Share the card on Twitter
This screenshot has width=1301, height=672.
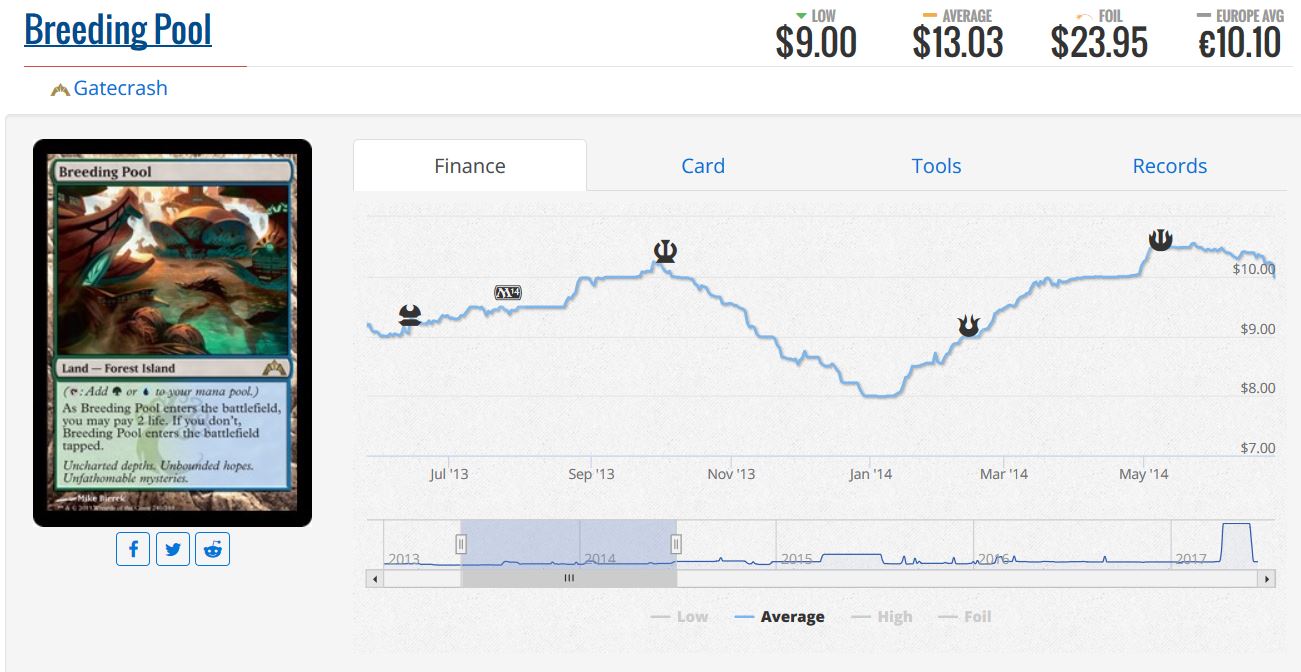click(173, 549)
